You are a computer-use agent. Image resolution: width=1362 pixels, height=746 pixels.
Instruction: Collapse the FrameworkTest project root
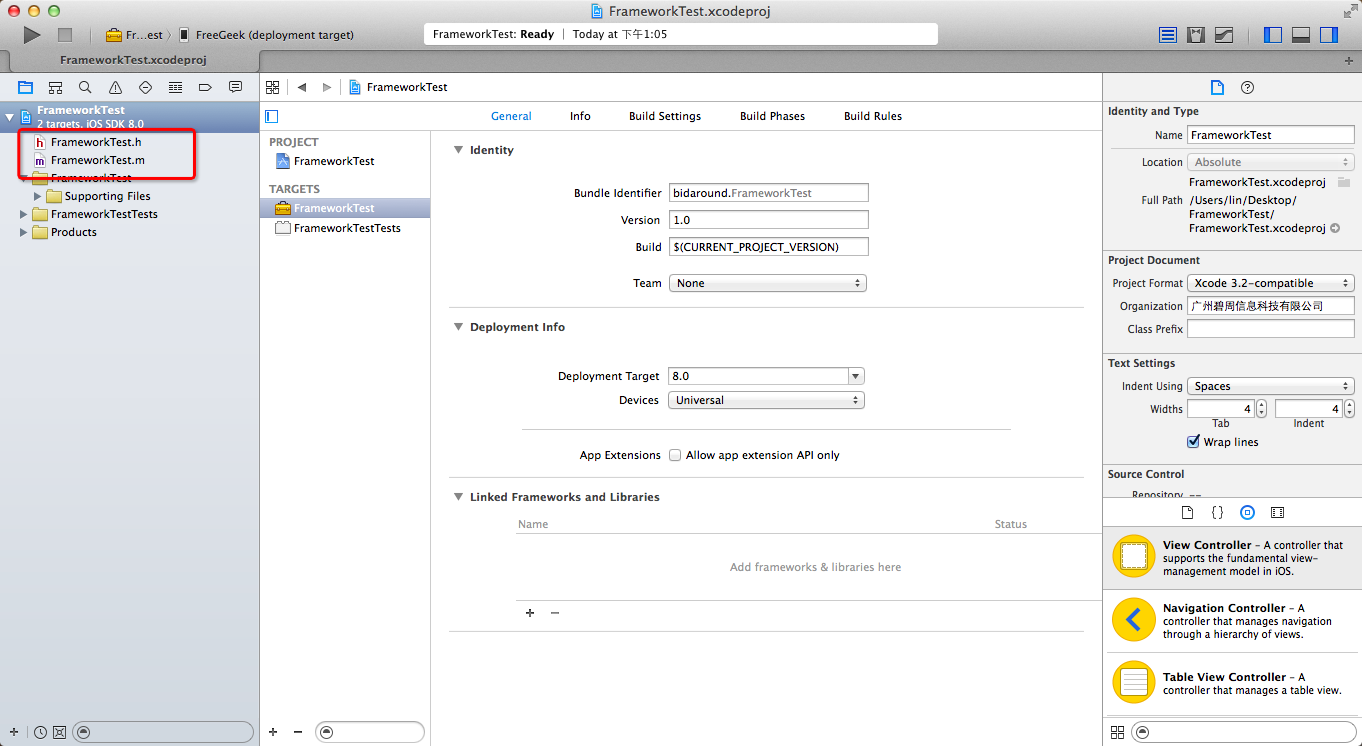(10, 117)
